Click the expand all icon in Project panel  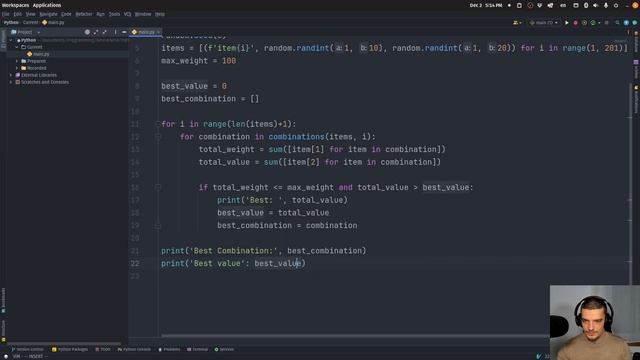[96, 32]
